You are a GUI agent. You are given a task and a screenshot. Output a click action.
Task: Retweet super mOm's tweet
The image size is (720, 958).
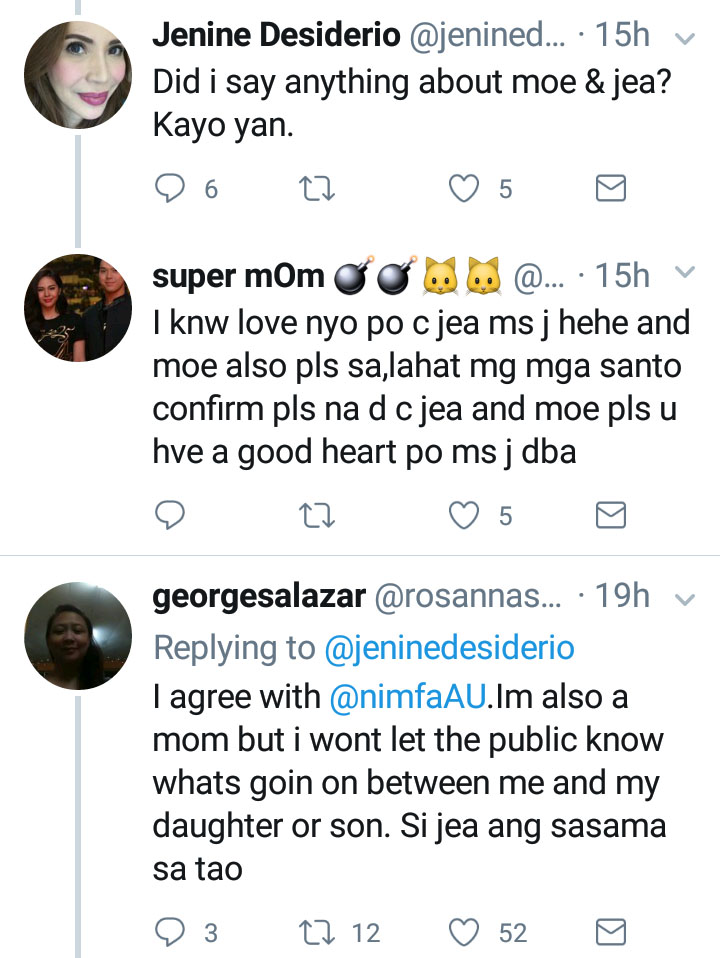point(318,515)
